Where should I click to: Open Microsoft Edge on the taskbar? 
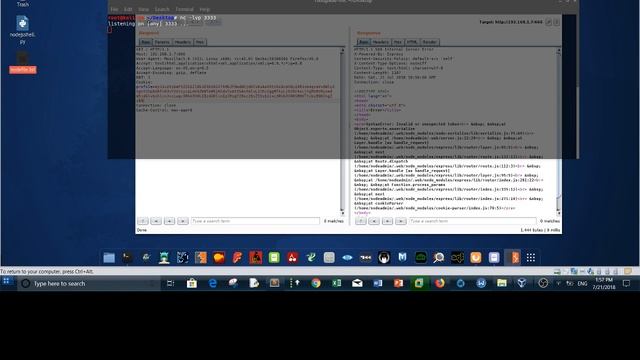click(x=213, y=283)
